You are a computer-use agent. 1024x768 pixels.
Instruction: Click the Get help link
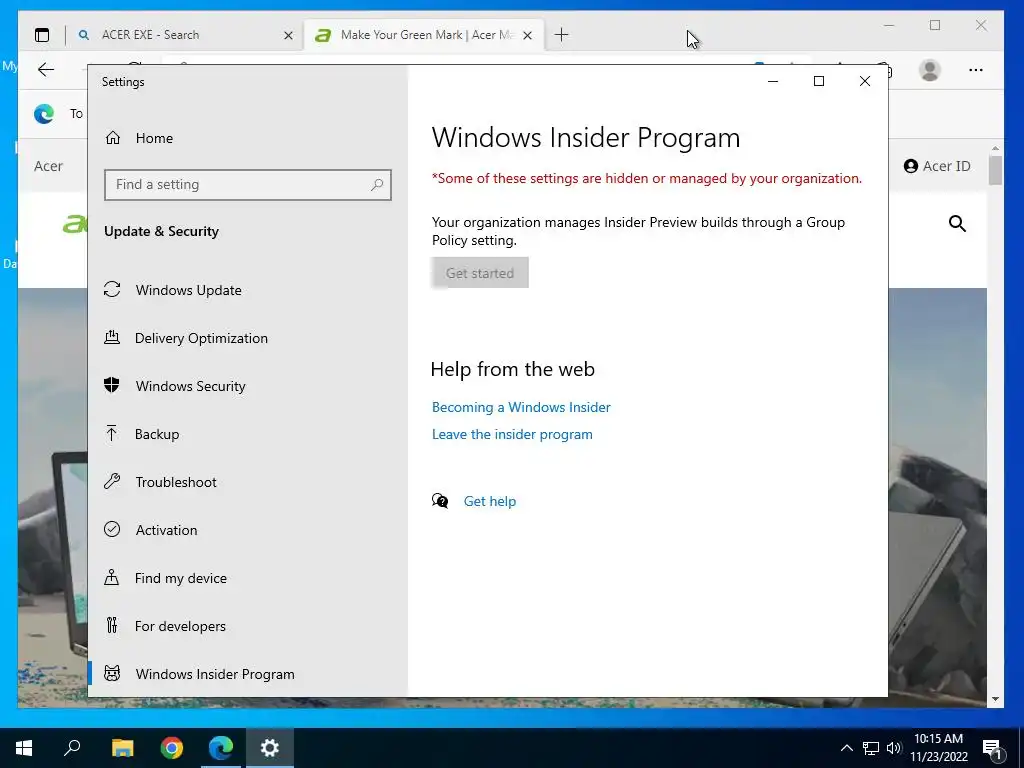490,501
